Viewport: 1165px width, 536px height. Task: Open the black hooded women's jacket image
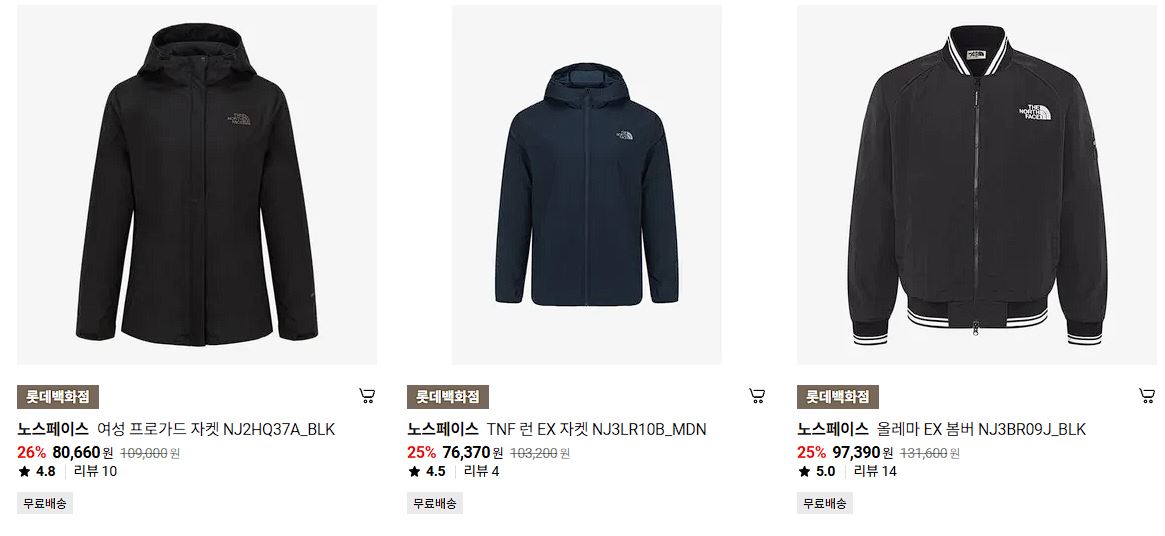(197, 184)
